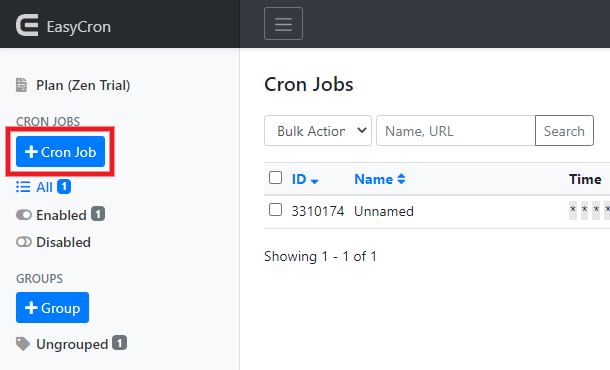The height and width of the screenshot is (370, 610).
Task: Click the Search button
Action: click(564, 131)
